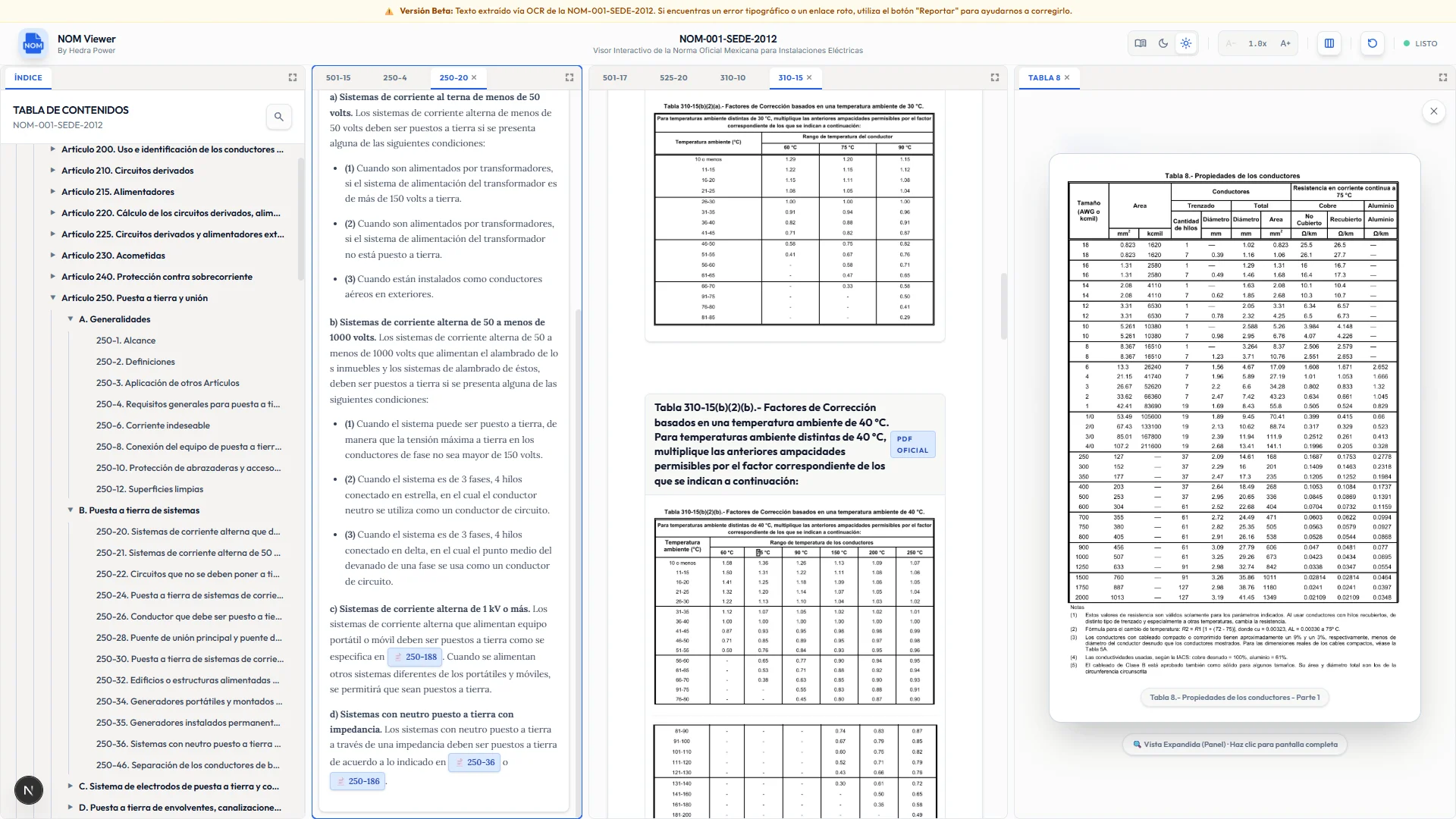Click Vista Expandida for fullscreen view
This screenshot has width=1456, height=819.
click(x=1235, y=745)
